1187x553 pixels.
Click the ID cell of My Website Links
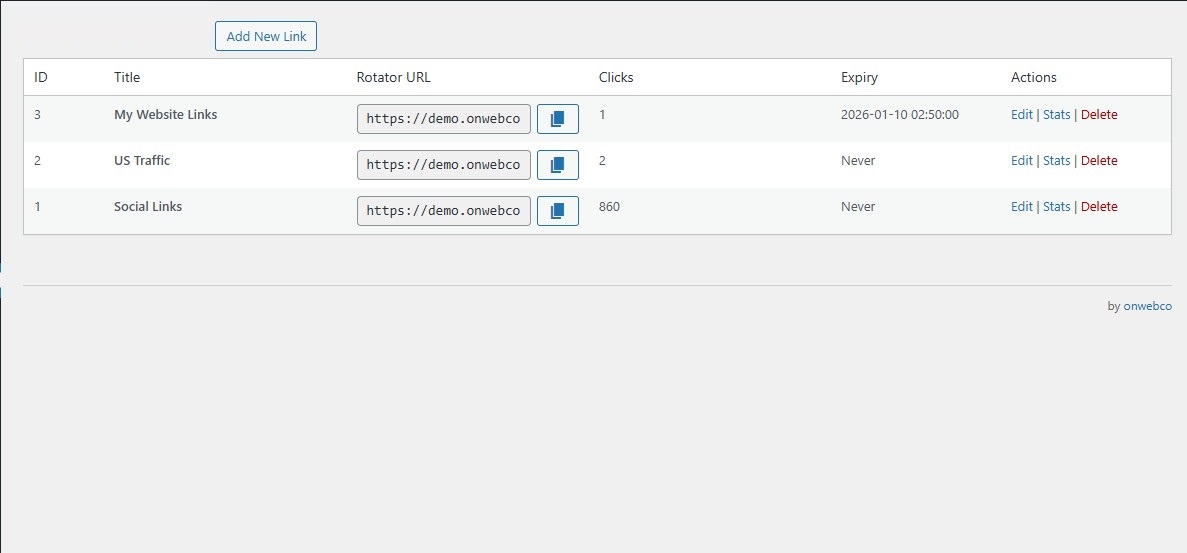click(38, 115)
